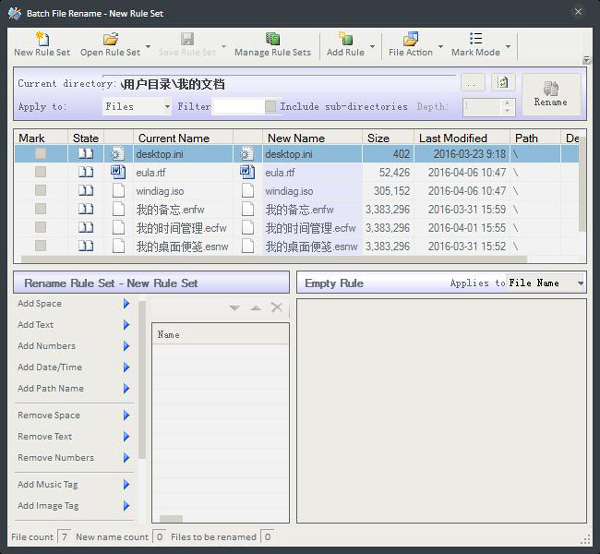Select Remove Space rule item

[x=74, y=416]
